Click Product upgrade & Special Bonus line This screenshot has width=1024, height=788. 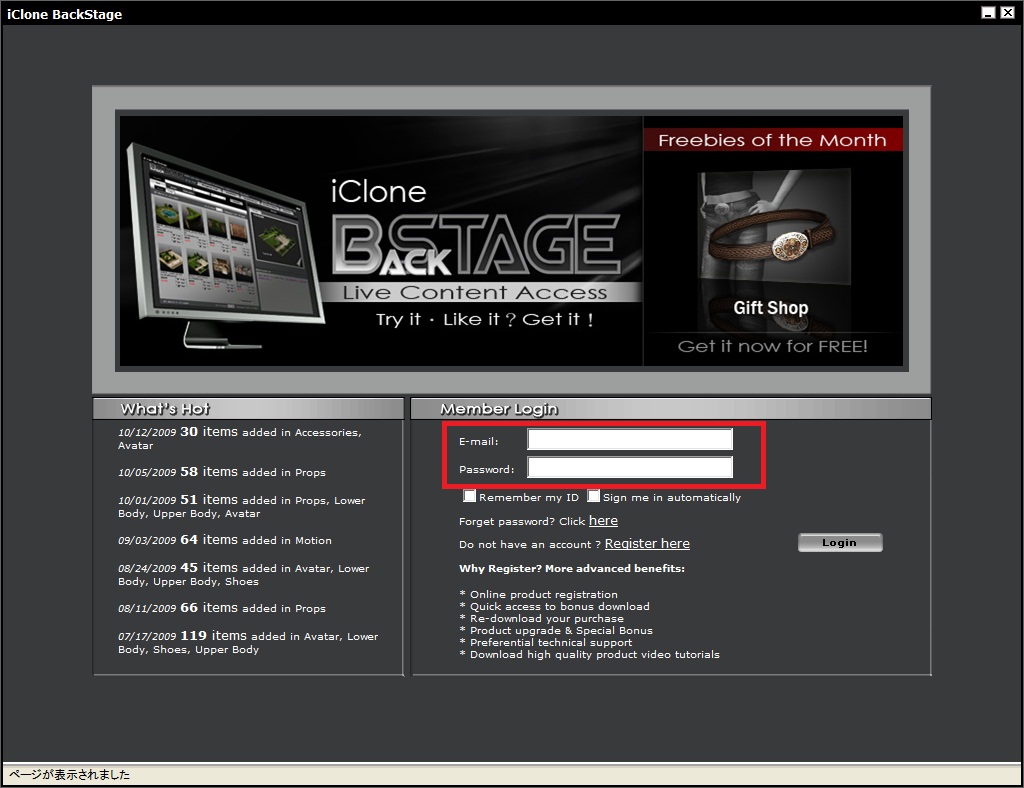556,631
